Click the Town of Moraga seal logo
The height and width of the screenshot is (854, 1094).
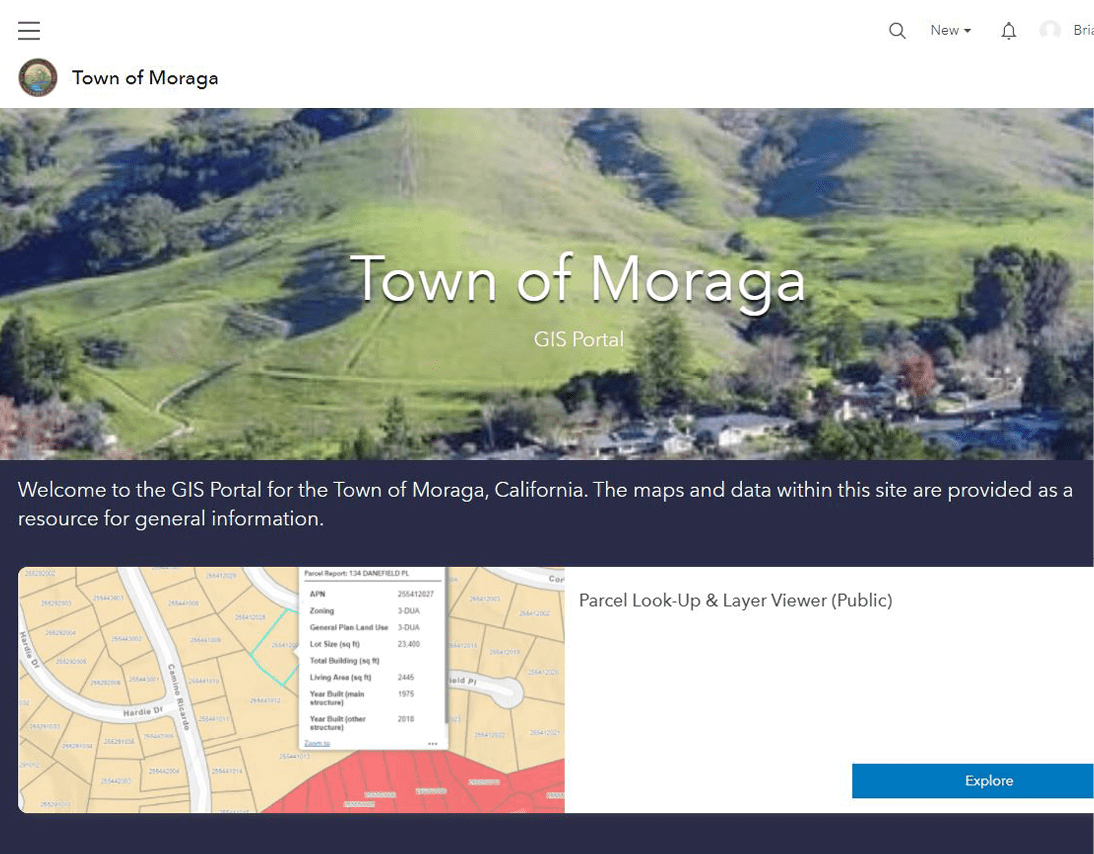[x=37, y=78]
